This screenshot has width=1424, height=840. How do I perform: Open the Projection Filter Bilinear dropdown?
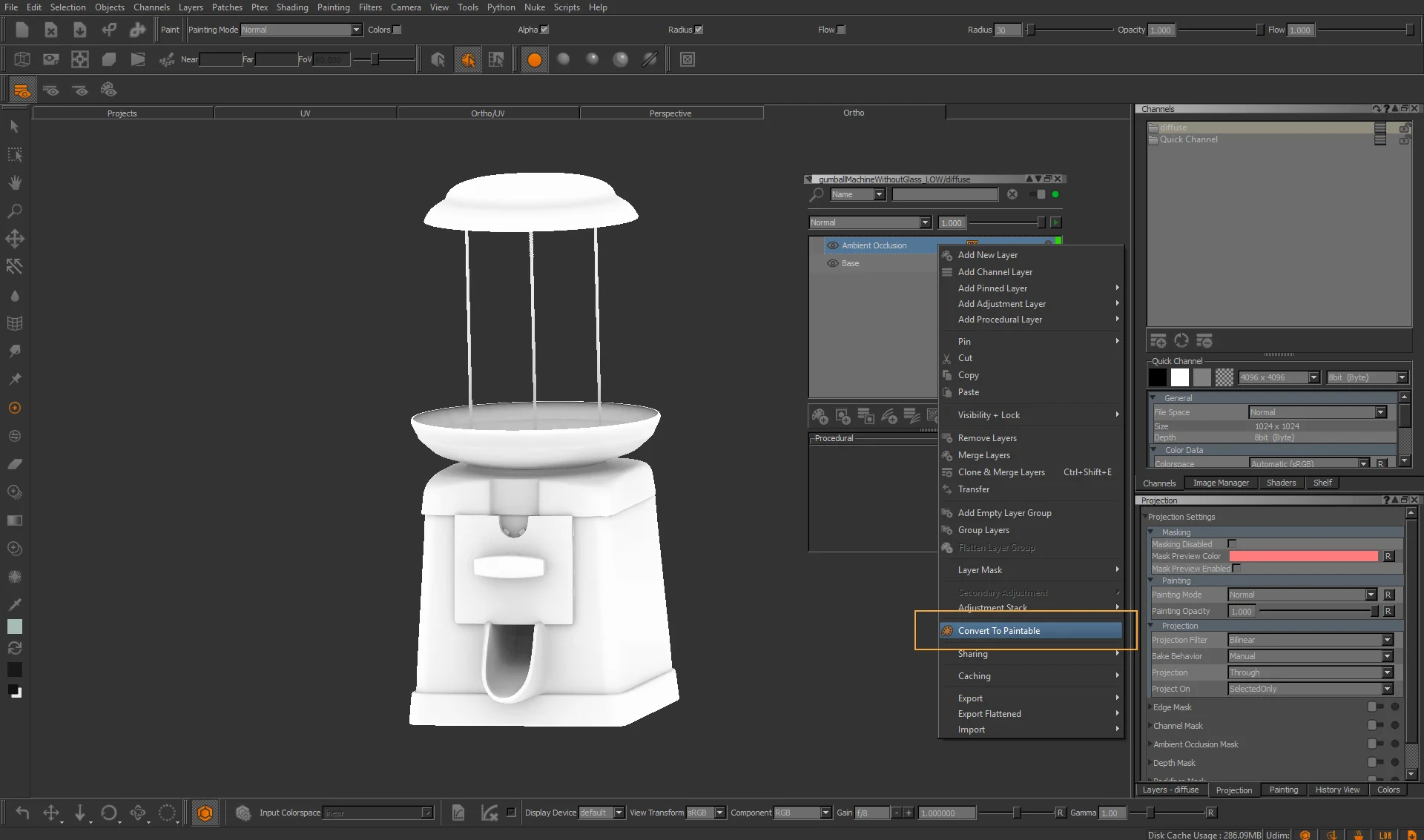tap(1311, 640)
